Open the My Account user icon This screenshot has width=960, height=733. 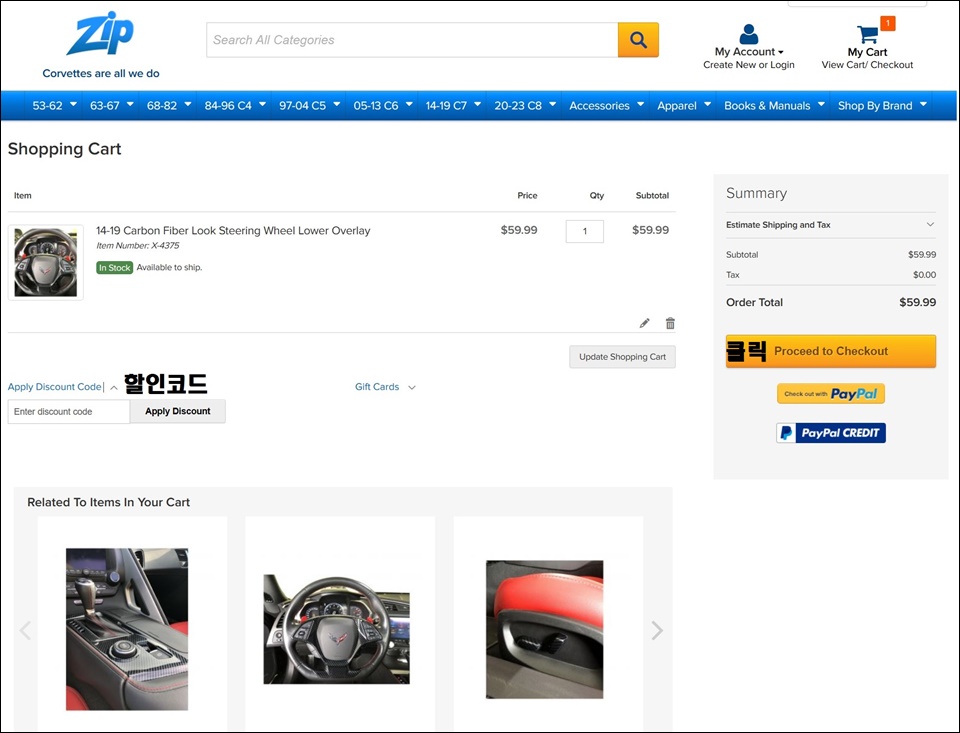tap(748, 34)
